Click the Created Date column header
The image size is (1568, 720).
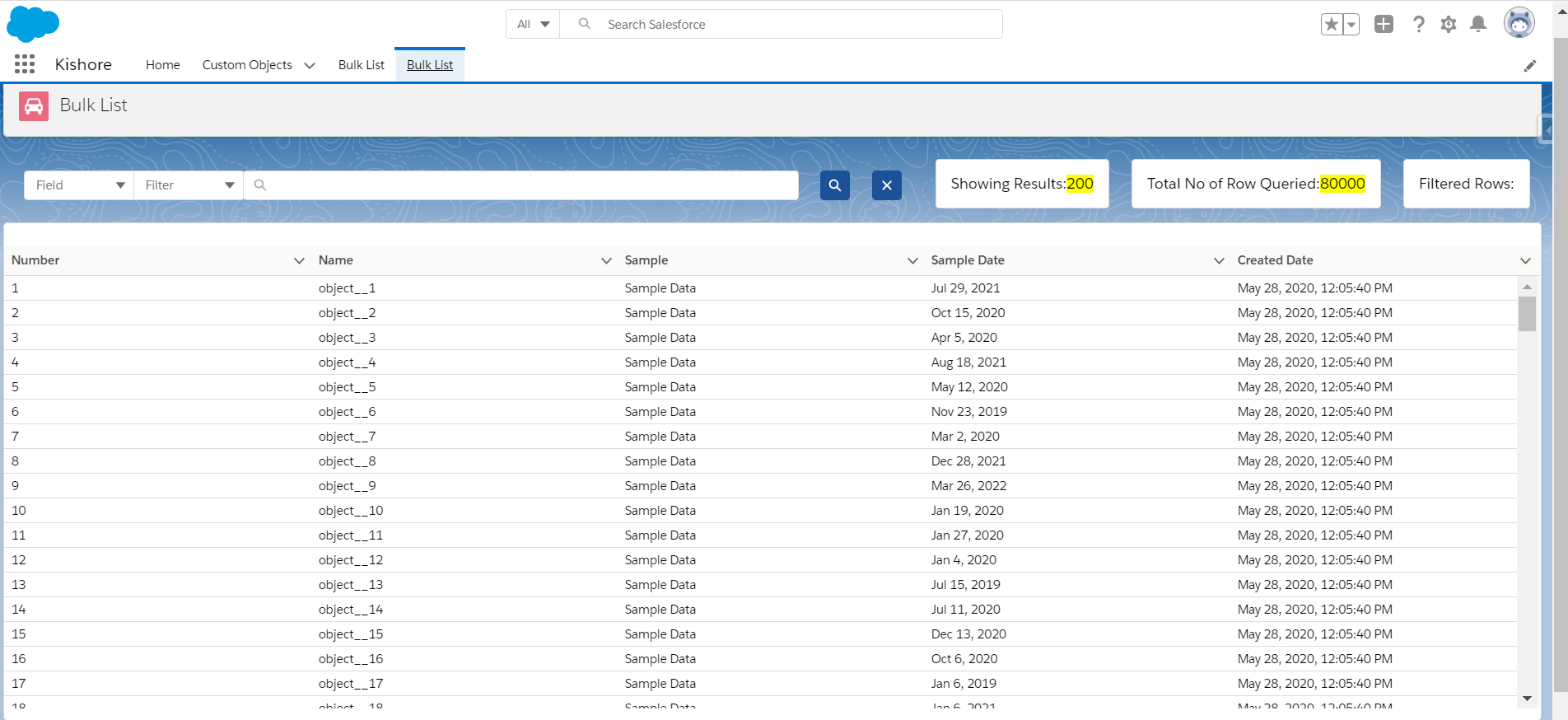point(1275,260)
